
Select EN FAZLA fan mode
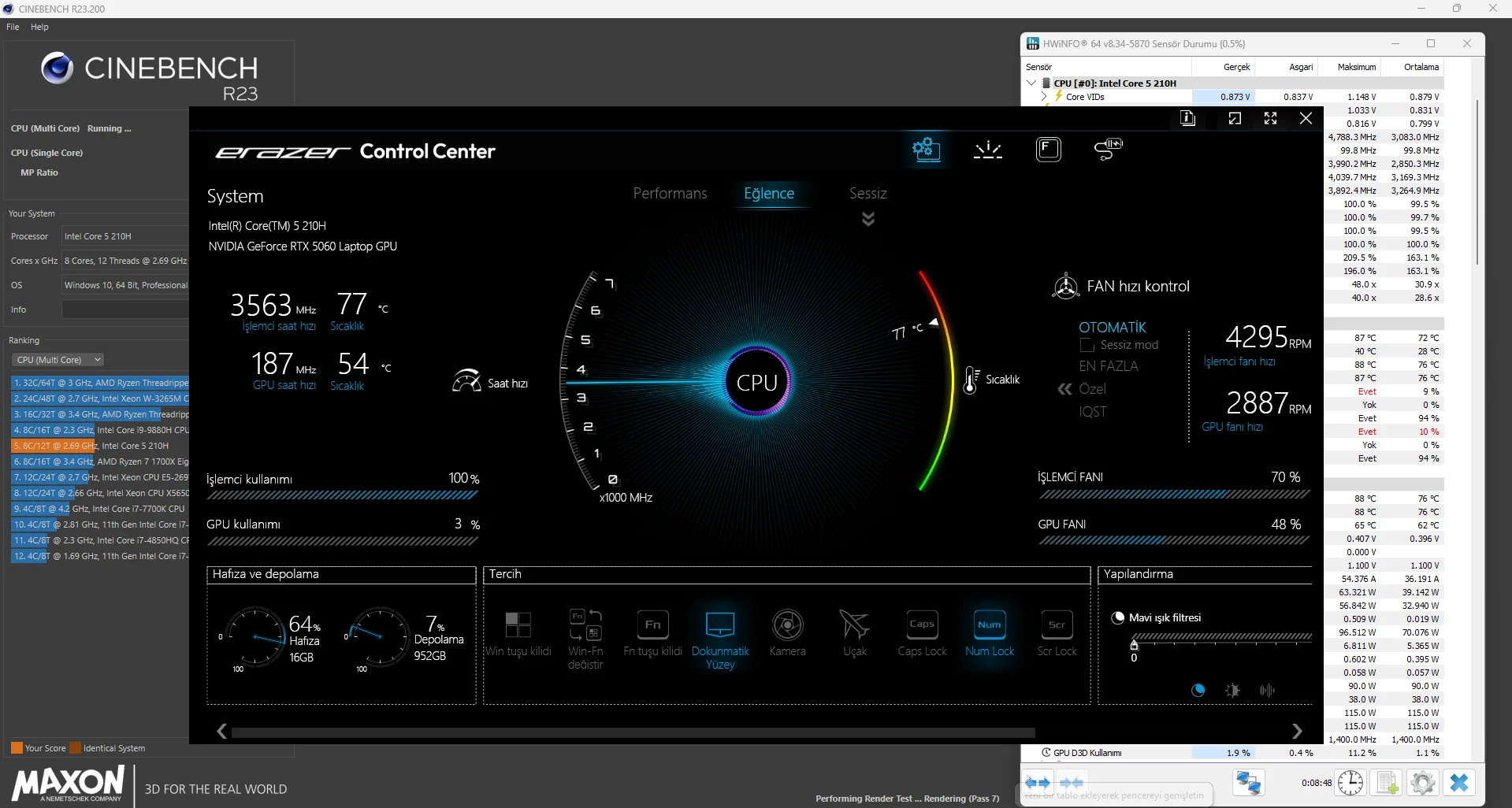(1109, 366)
